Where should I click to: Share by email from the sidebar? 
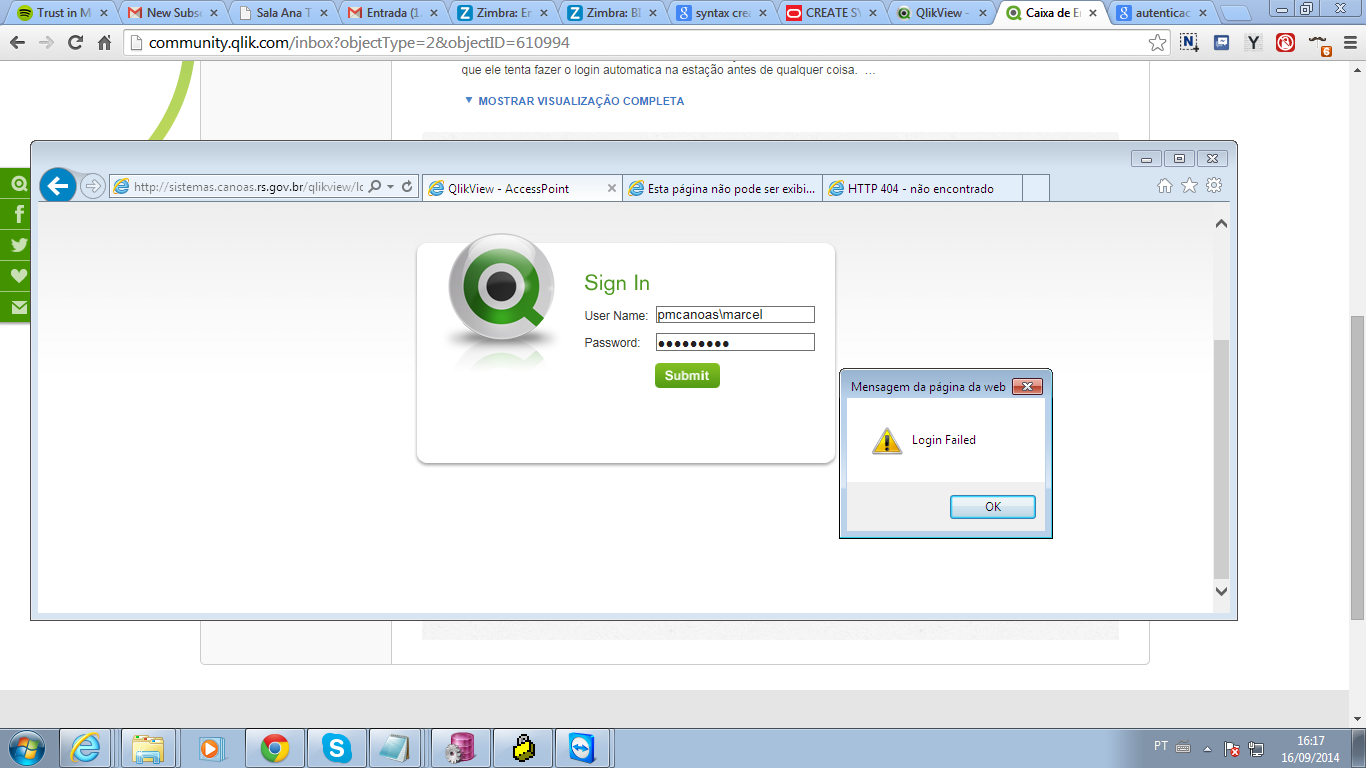click(x=18, y=307)
